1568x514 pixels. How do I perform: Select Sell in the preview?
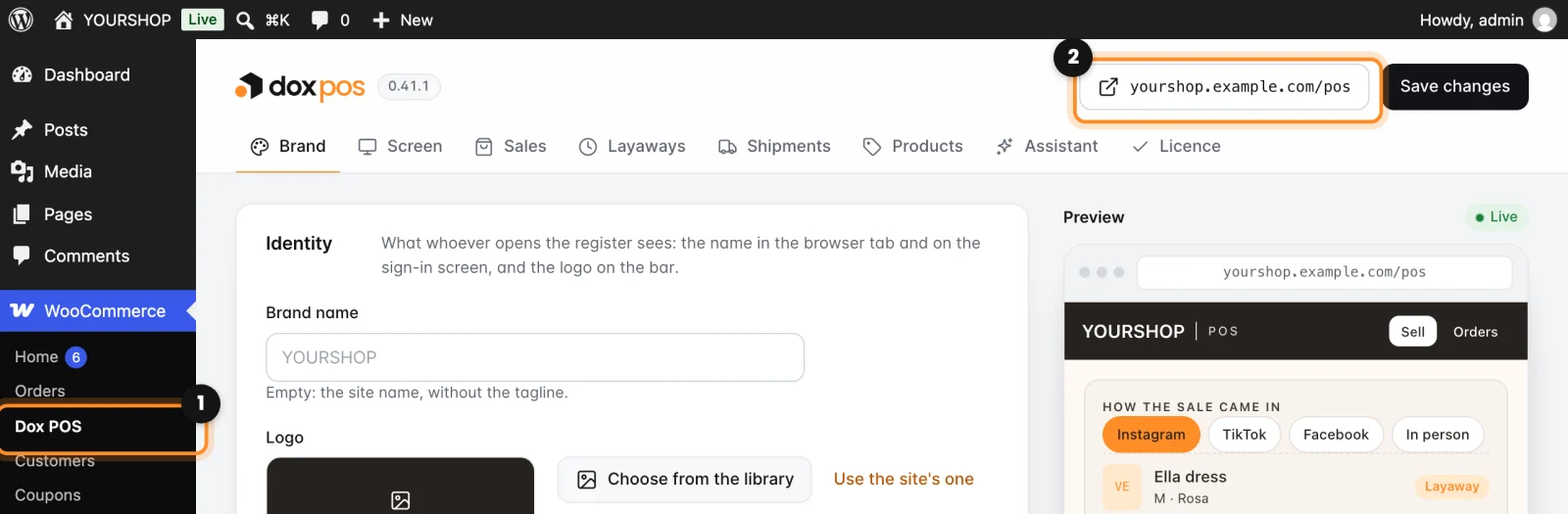[x=1413, y=331]
